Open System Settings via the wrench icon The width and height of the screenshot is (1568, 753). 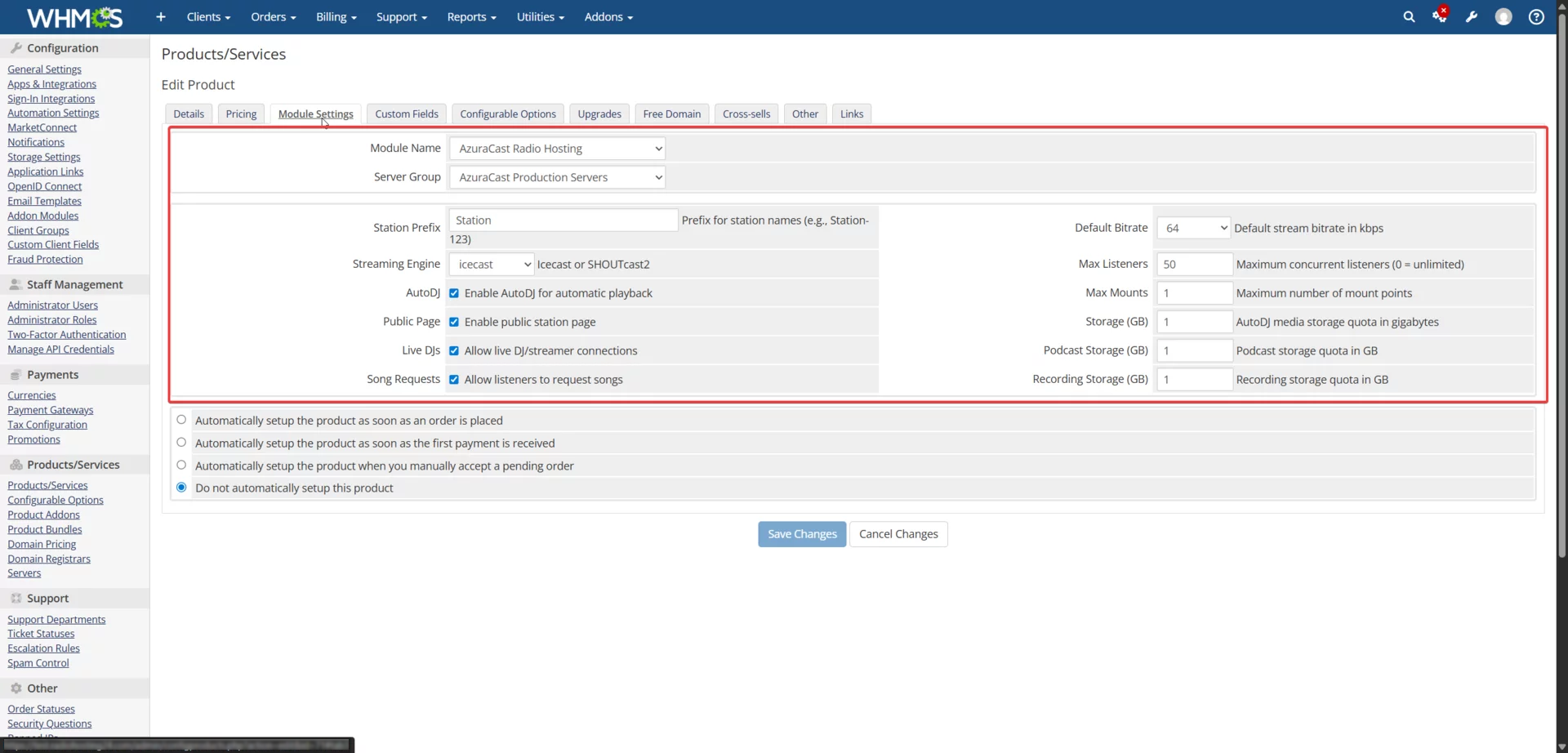coord(1472,16)
